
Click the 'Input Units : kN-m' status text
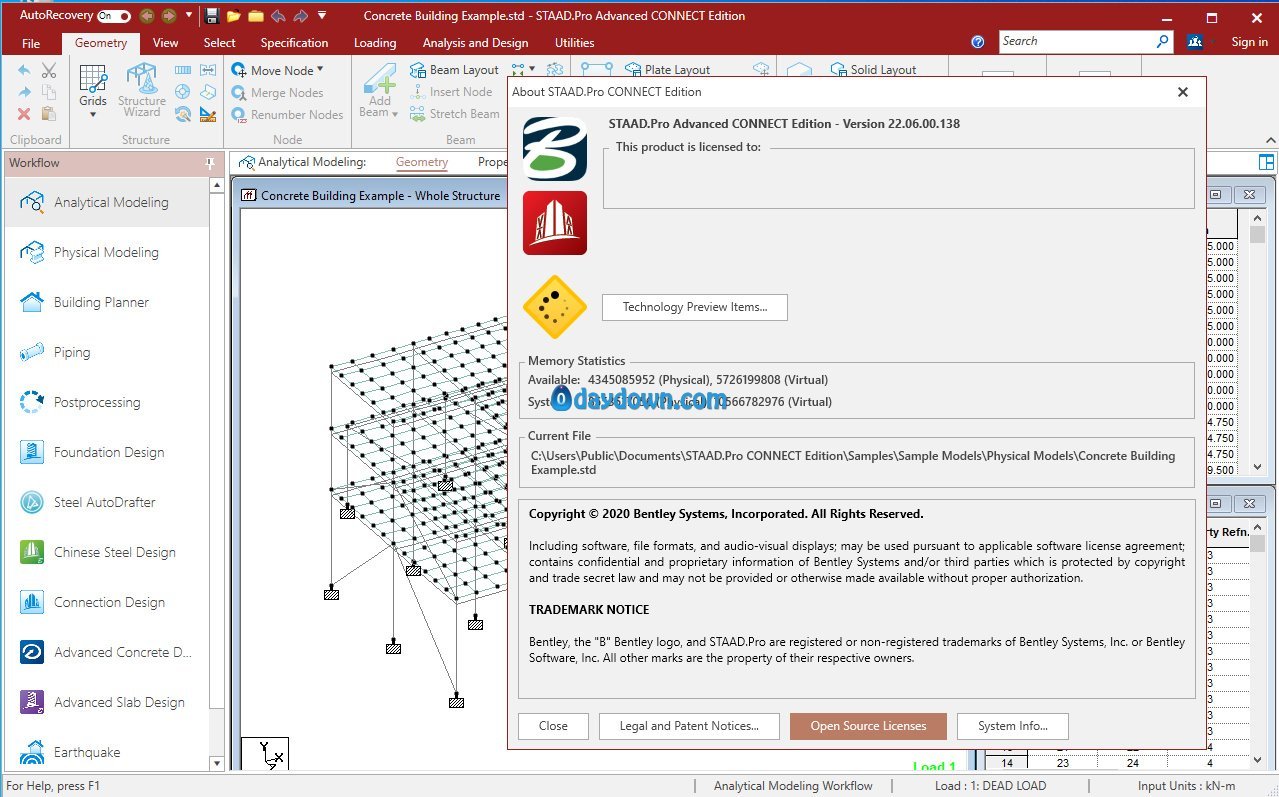click(1186, 786)
